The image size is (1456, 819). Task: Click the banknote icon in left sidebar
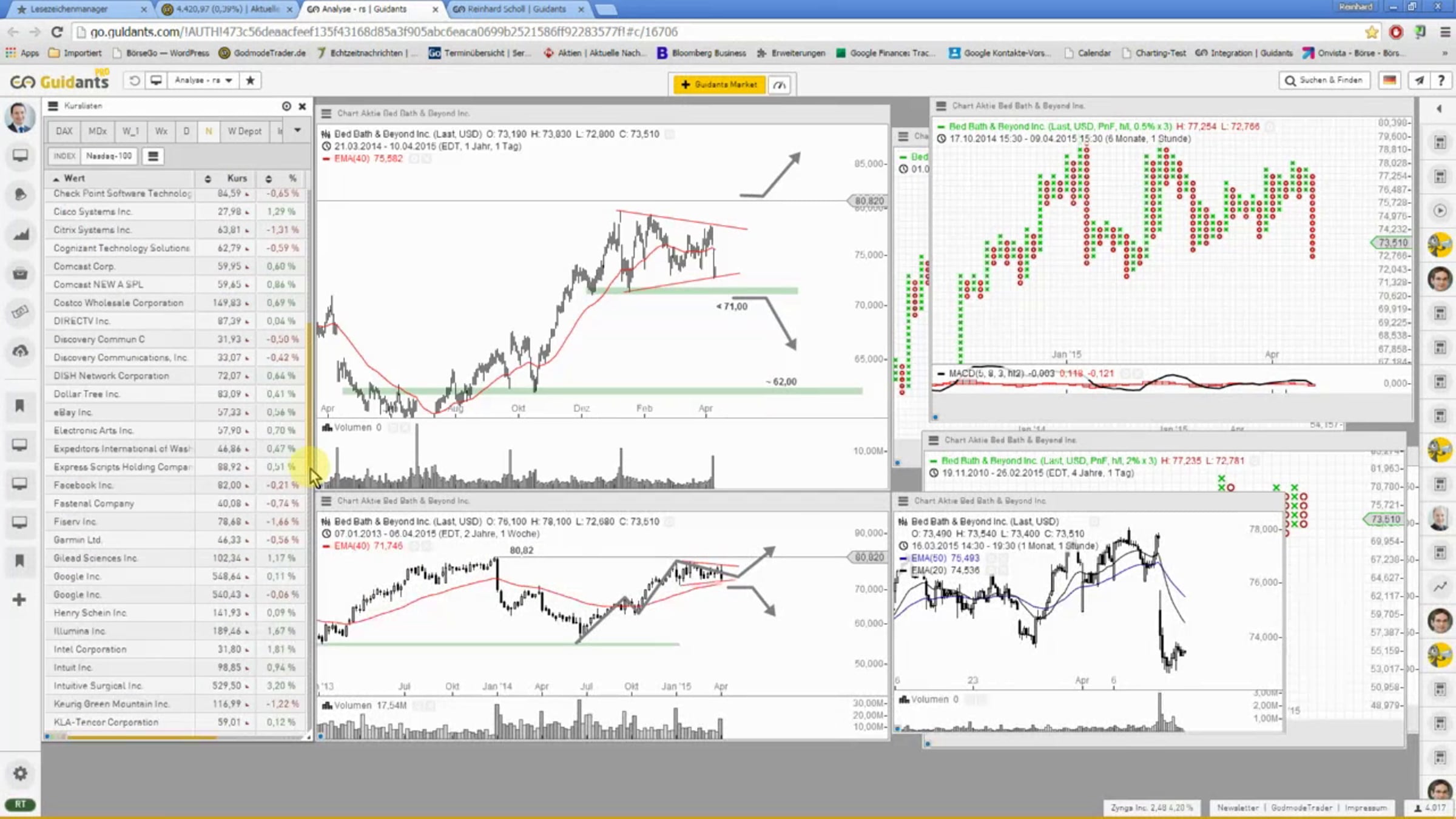tap(20, 312)
